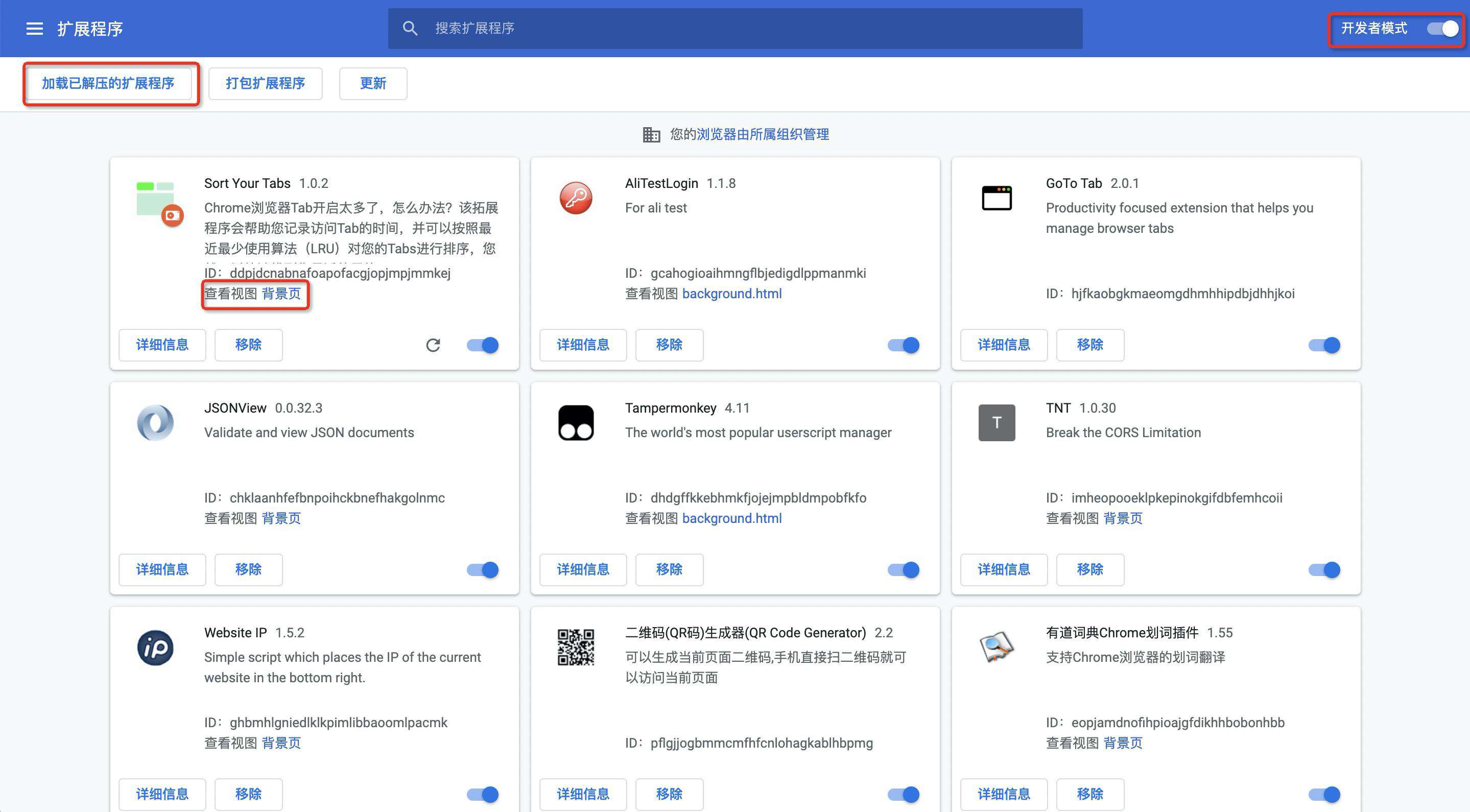
Task: Focus the 搜索扩展程序 search field
Action: tap(735, 29)
